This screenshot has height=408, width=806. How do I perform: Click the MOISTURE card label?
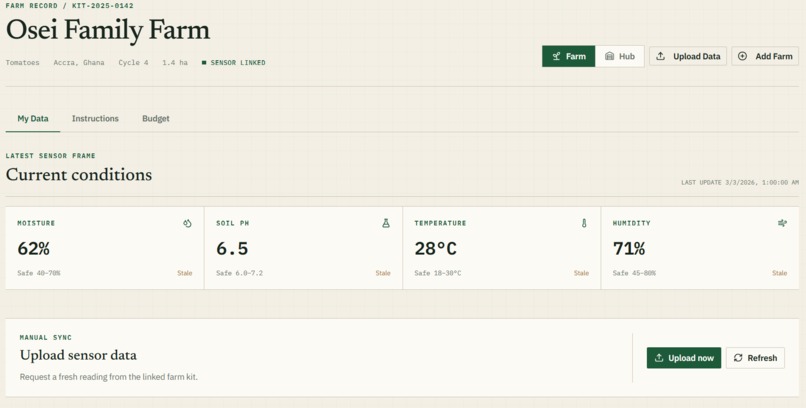point(36,223)
